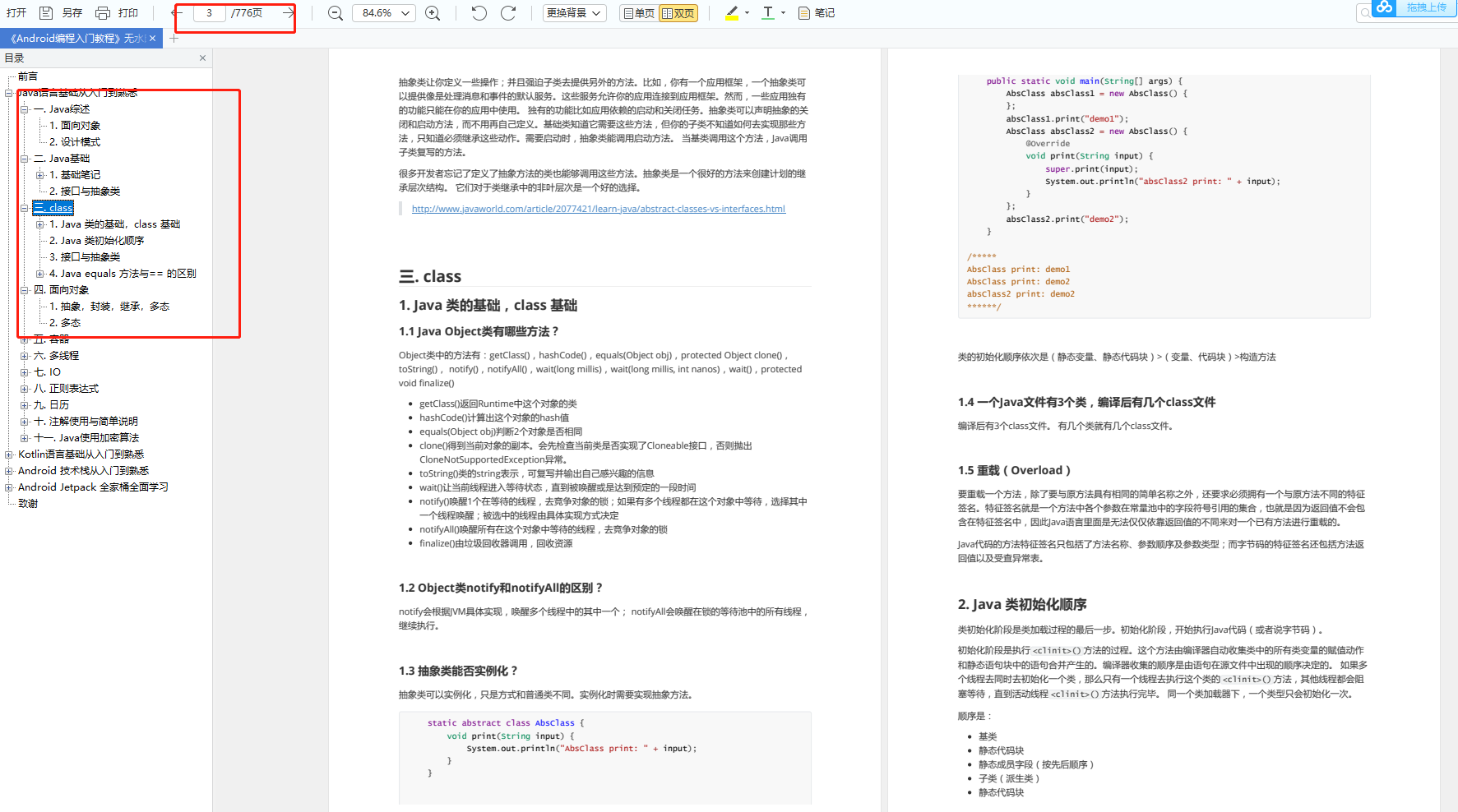Expand 1. Java 类的基础 tree node
The height and width of the screenshot is (812, 1458).
(40, 224)
